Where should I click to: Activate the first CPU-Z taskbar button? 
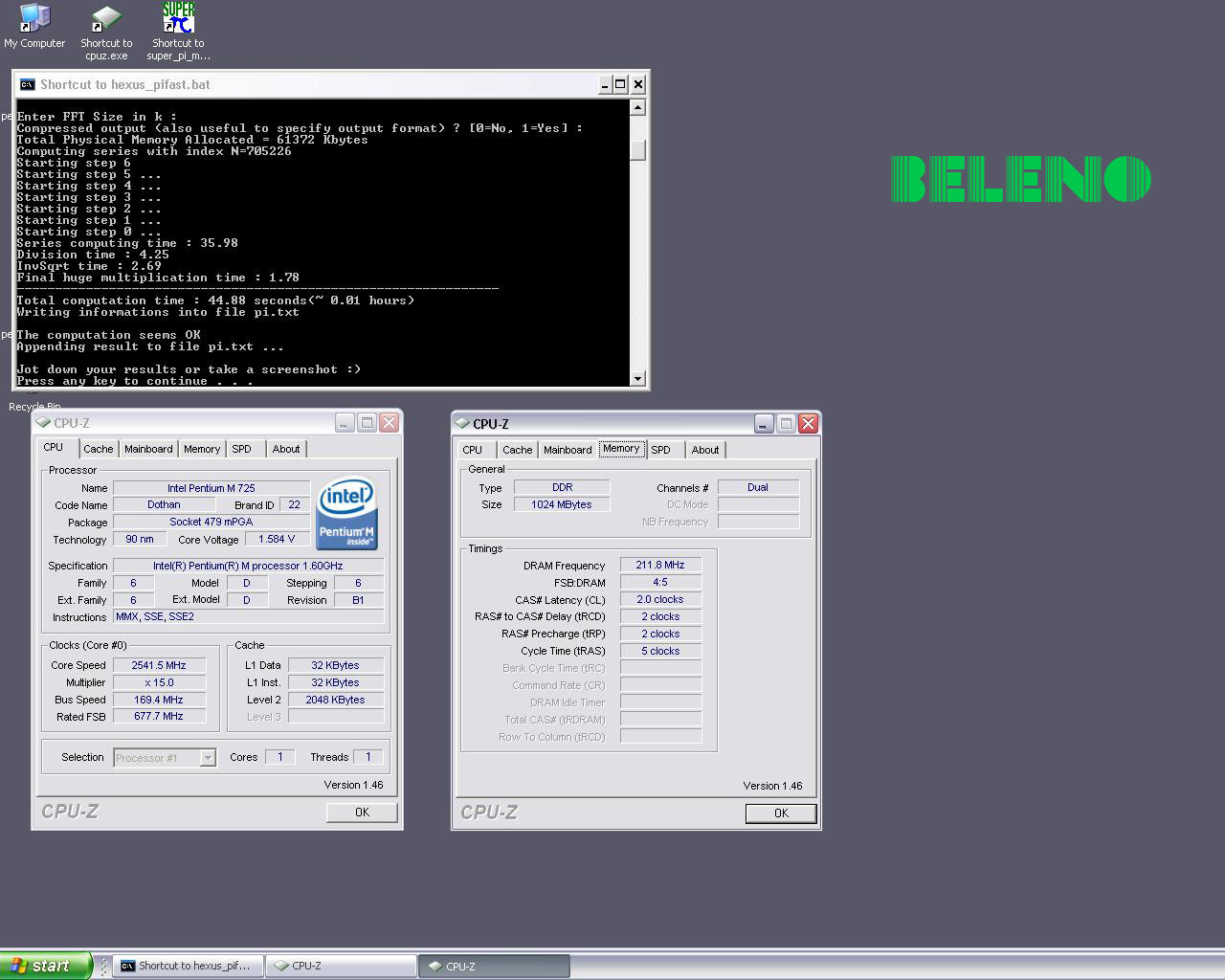(341, 966)
